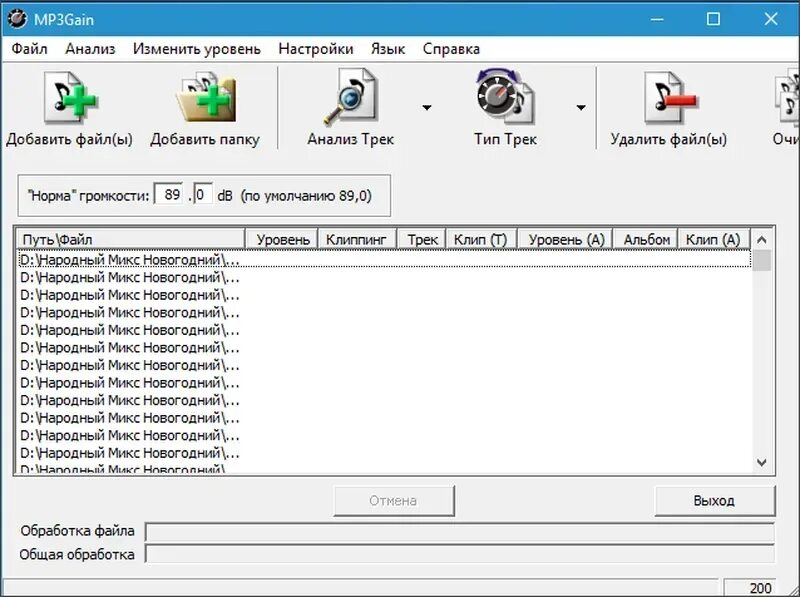Select the first highlighted file row
This screenshot has height=597, width=800.
[x=384, y=260]
